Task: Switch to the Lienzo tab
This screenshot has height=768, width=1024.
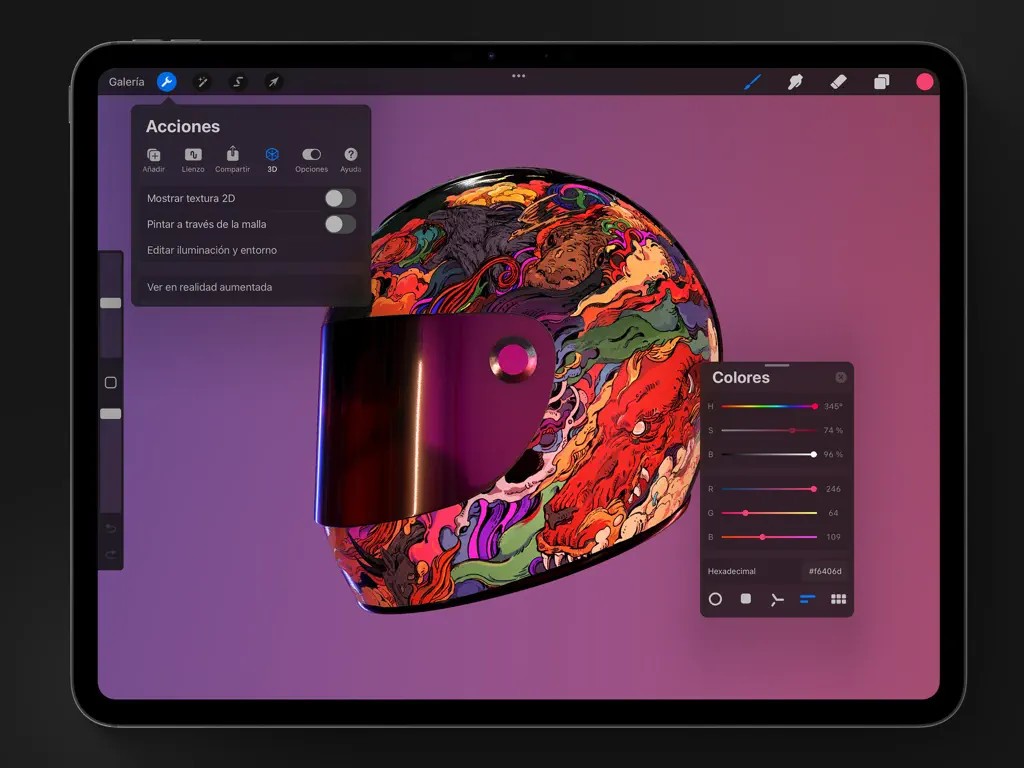Action: 193,159
